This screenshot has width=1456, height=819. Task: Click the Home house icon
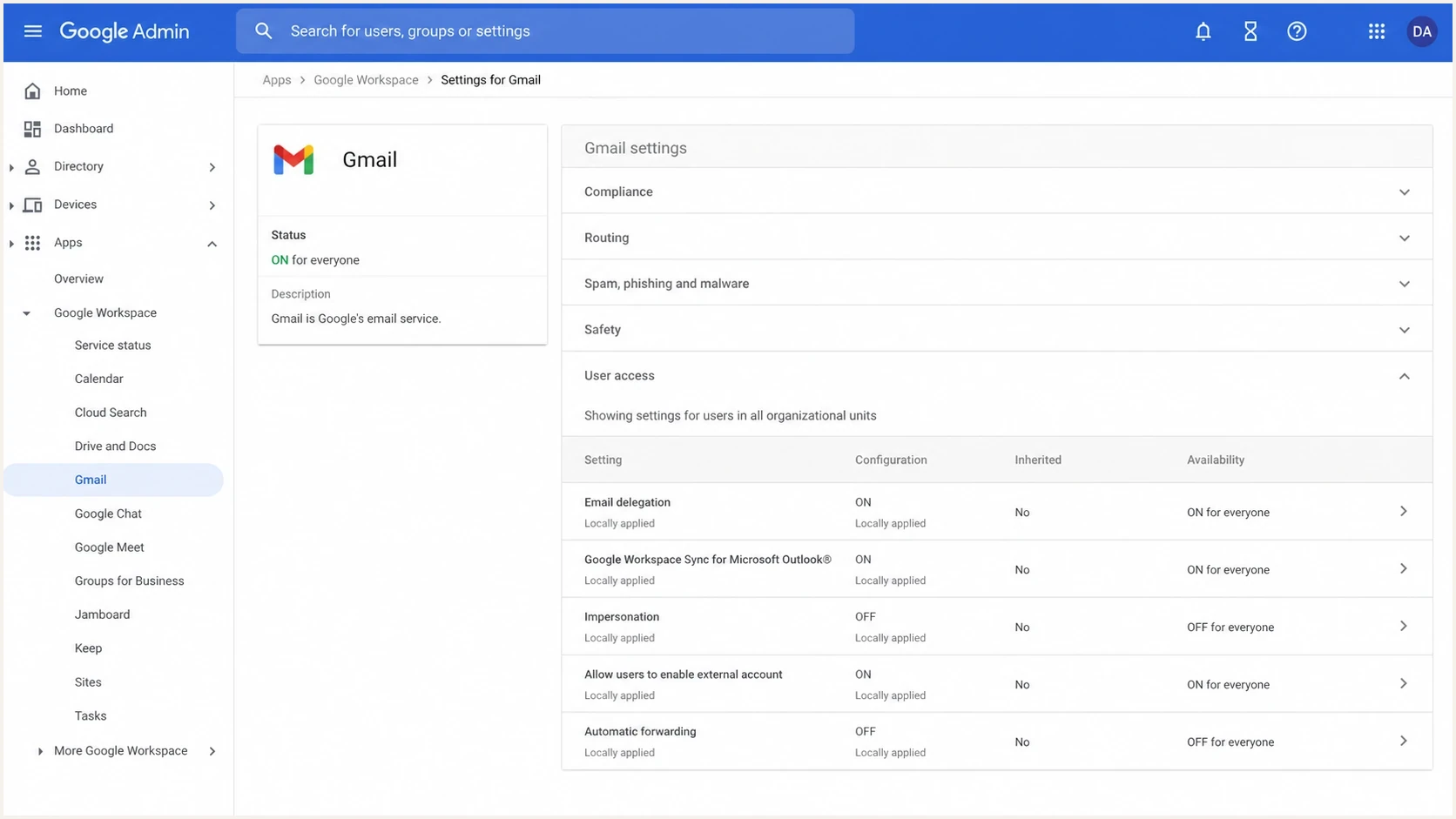[32, 91]
